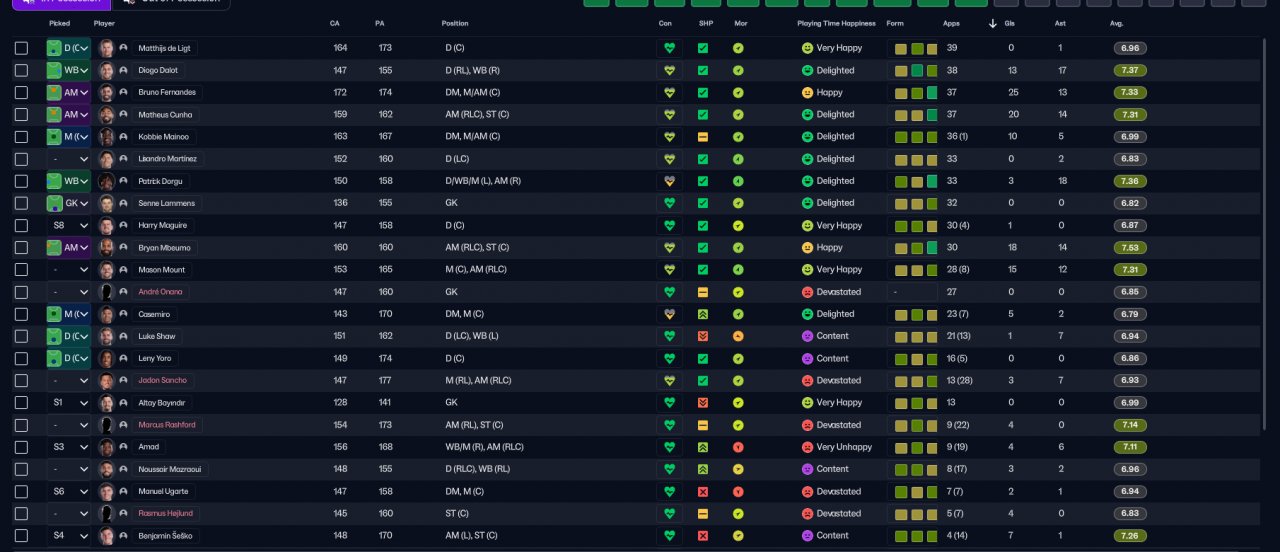Tick the checkbox for Rasmus Højlund

(x=21, y=513)
